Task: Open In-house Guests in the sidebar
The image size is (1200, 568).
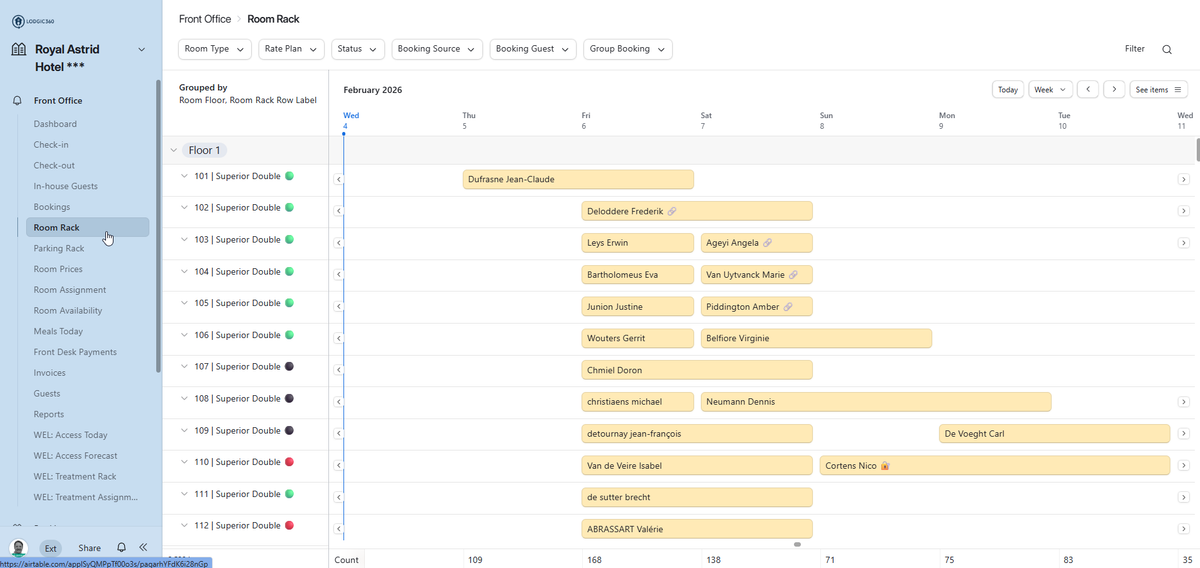Action: point(65,186)
